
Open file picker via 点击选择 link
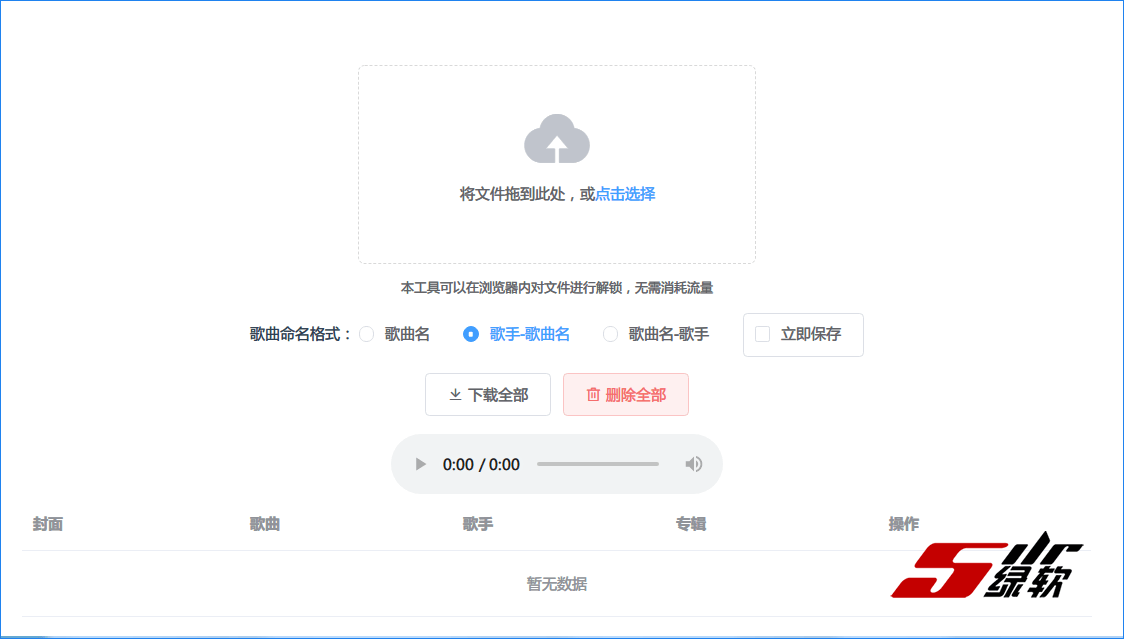[625, 194]
